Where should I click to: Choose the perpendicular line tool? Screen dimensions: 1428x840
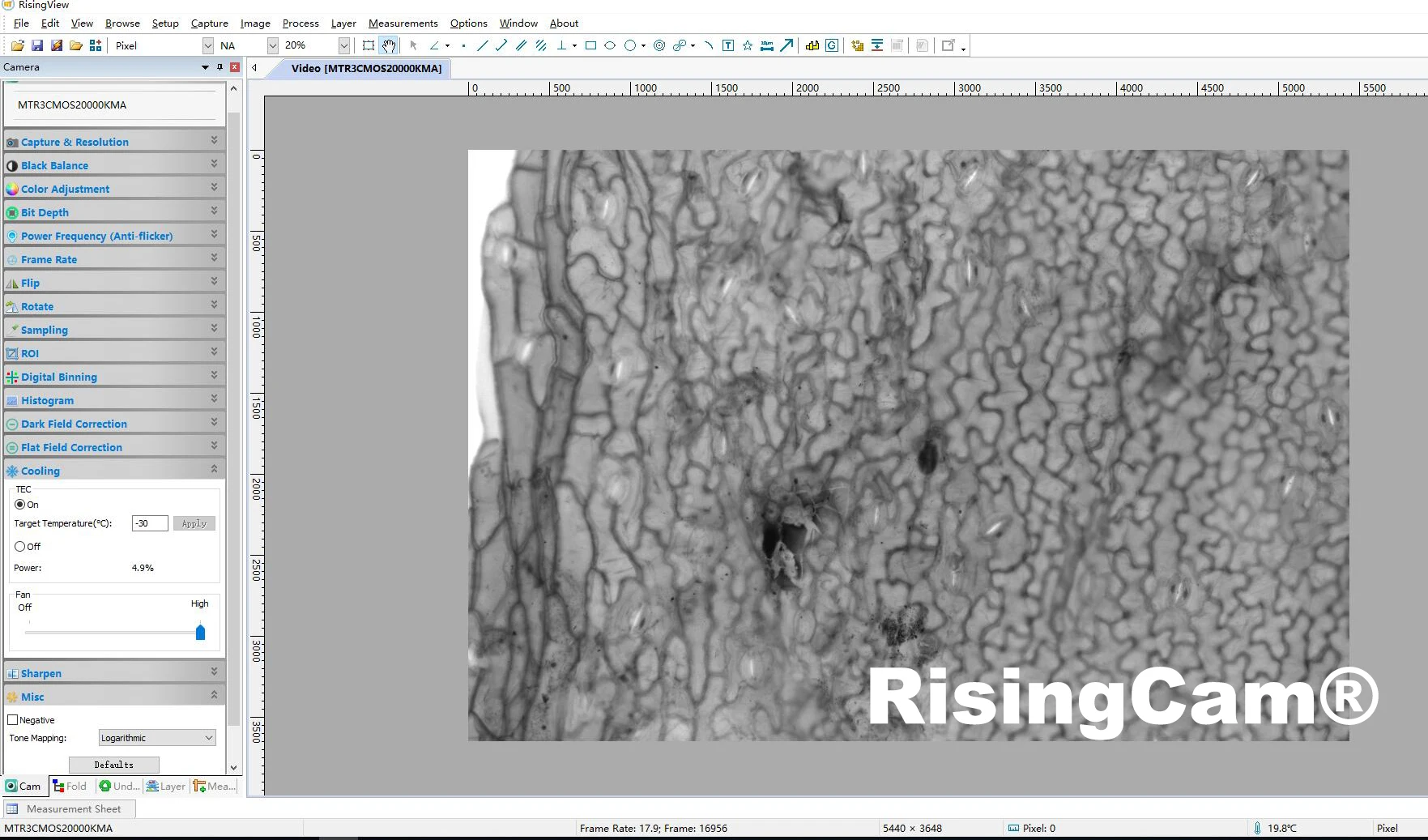pos(561,45)
